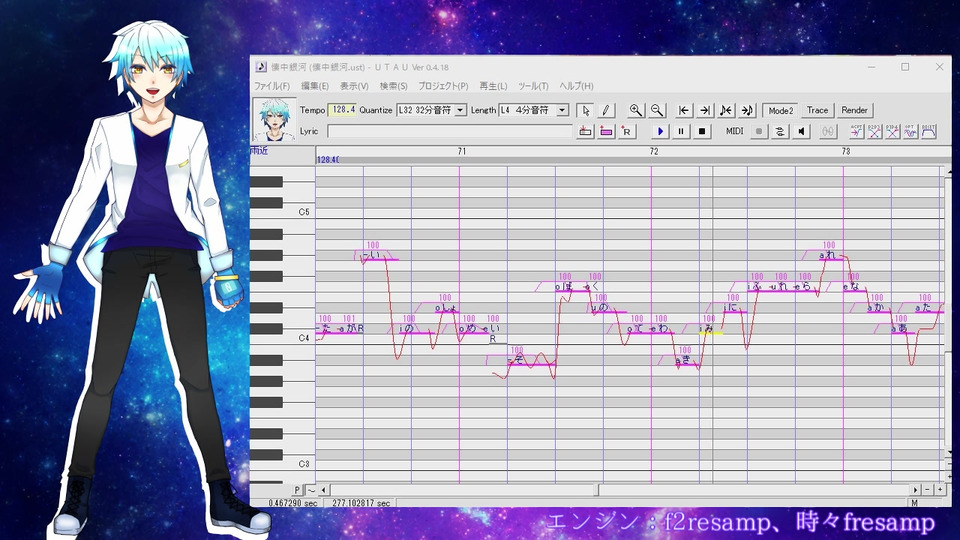Stop playback with the square button
The image size is (960, 540).
[702, 131]
